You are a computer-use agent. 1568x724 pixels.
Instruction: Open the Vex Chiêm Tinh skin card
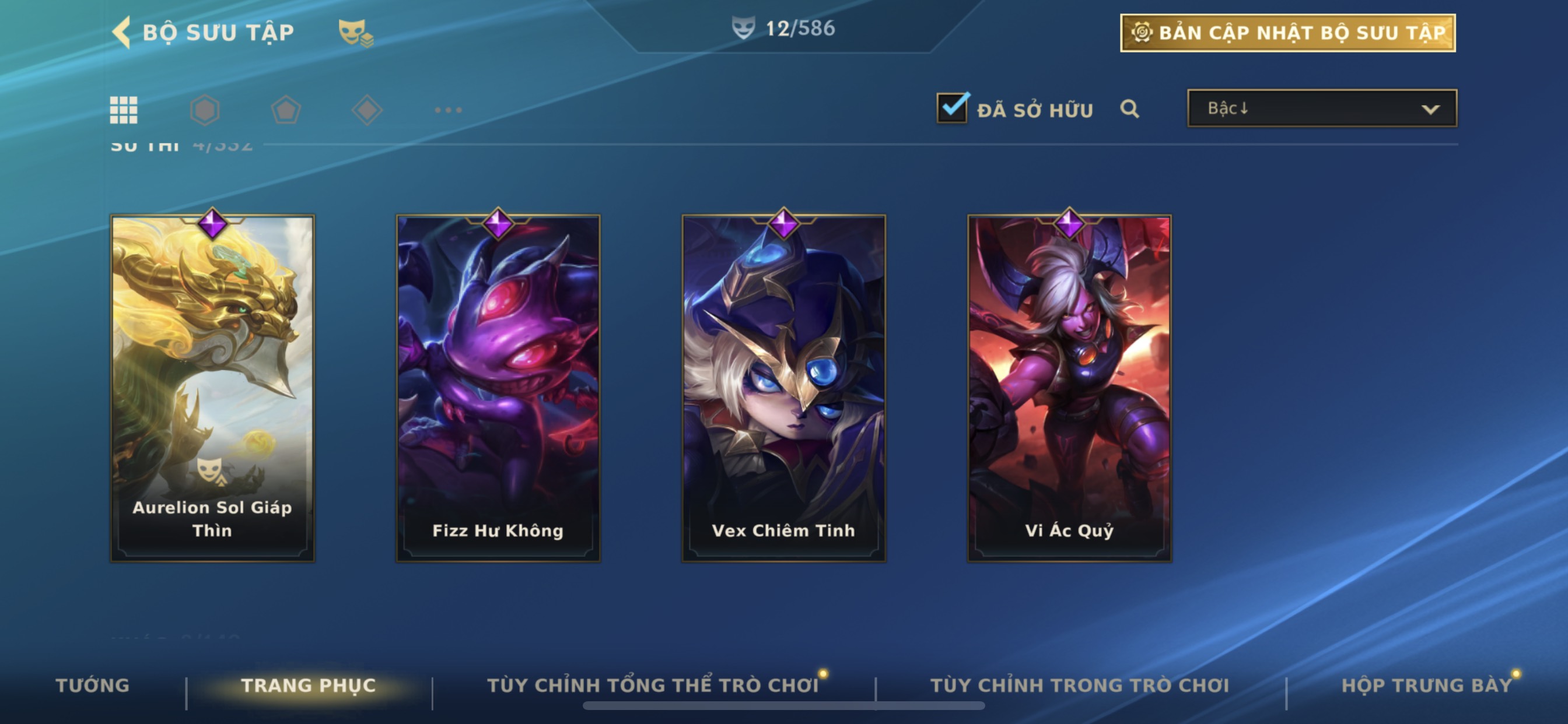(x=783, y=388)
